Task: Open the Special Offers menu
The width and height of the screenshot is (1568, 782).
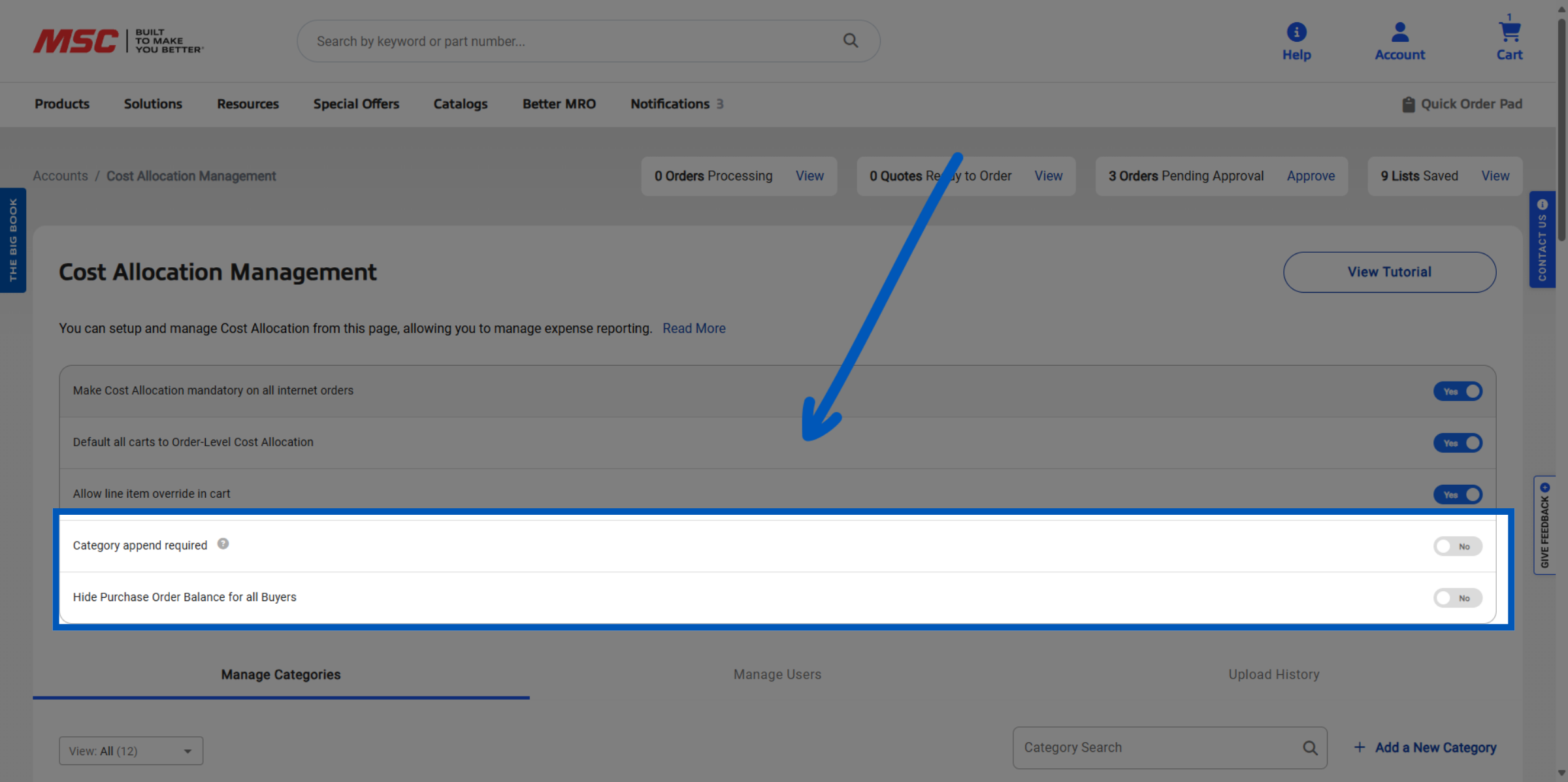Action: (356, 104)
